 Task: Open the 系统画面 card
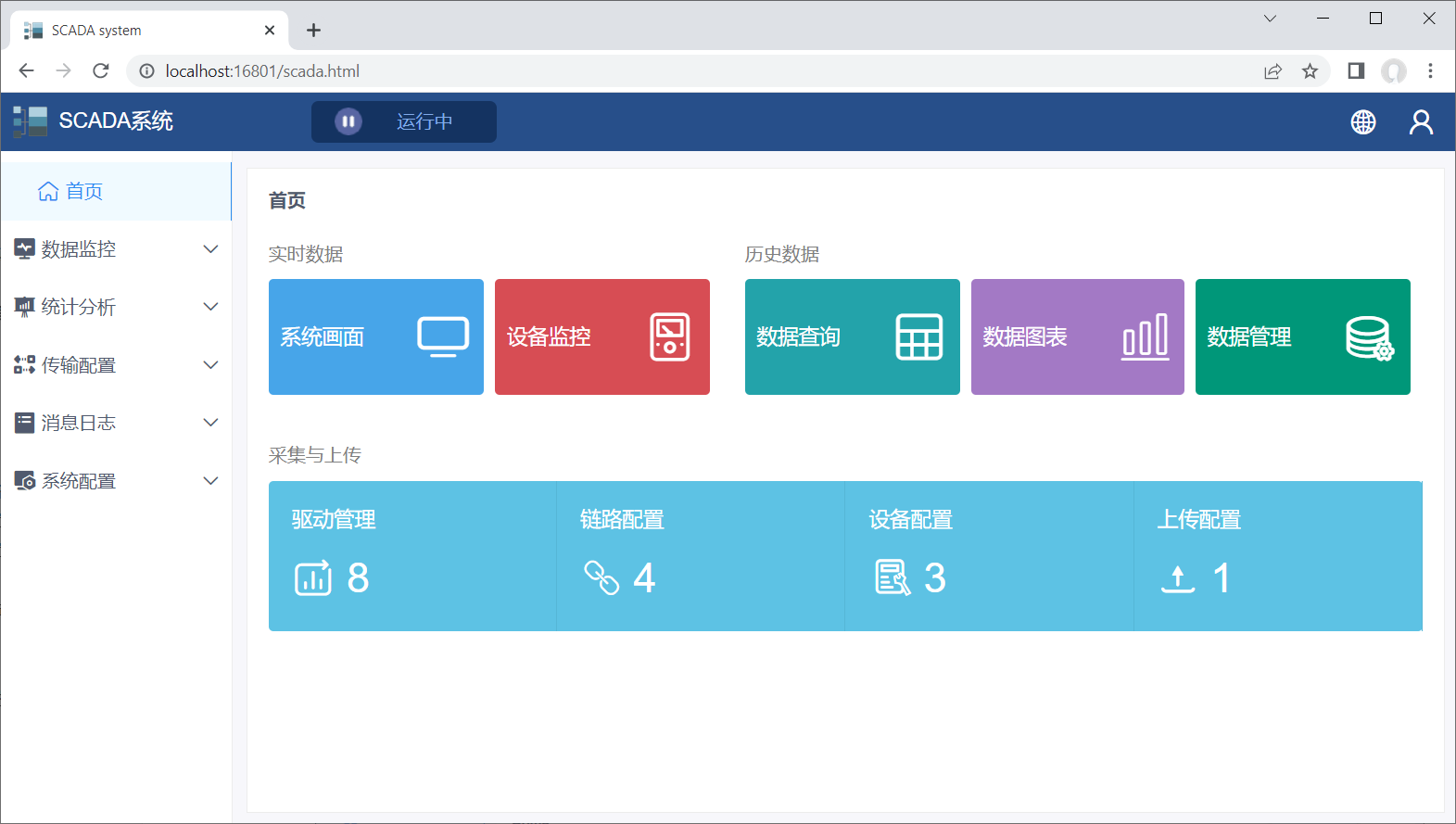(376, 336)
